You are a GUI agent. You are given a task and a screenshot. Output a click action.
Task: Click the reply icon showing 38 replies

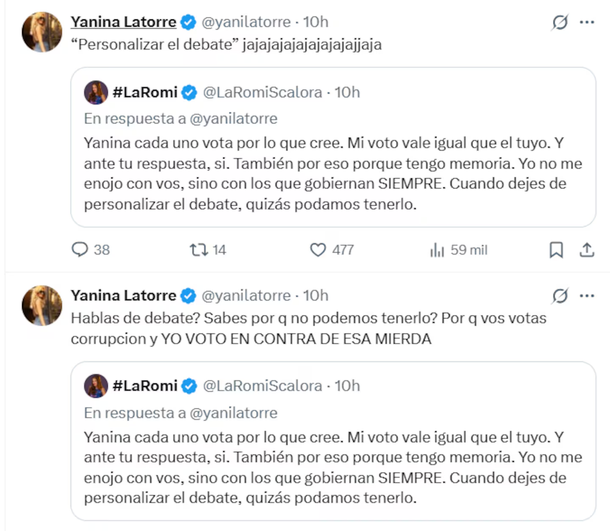pos(82,250)
